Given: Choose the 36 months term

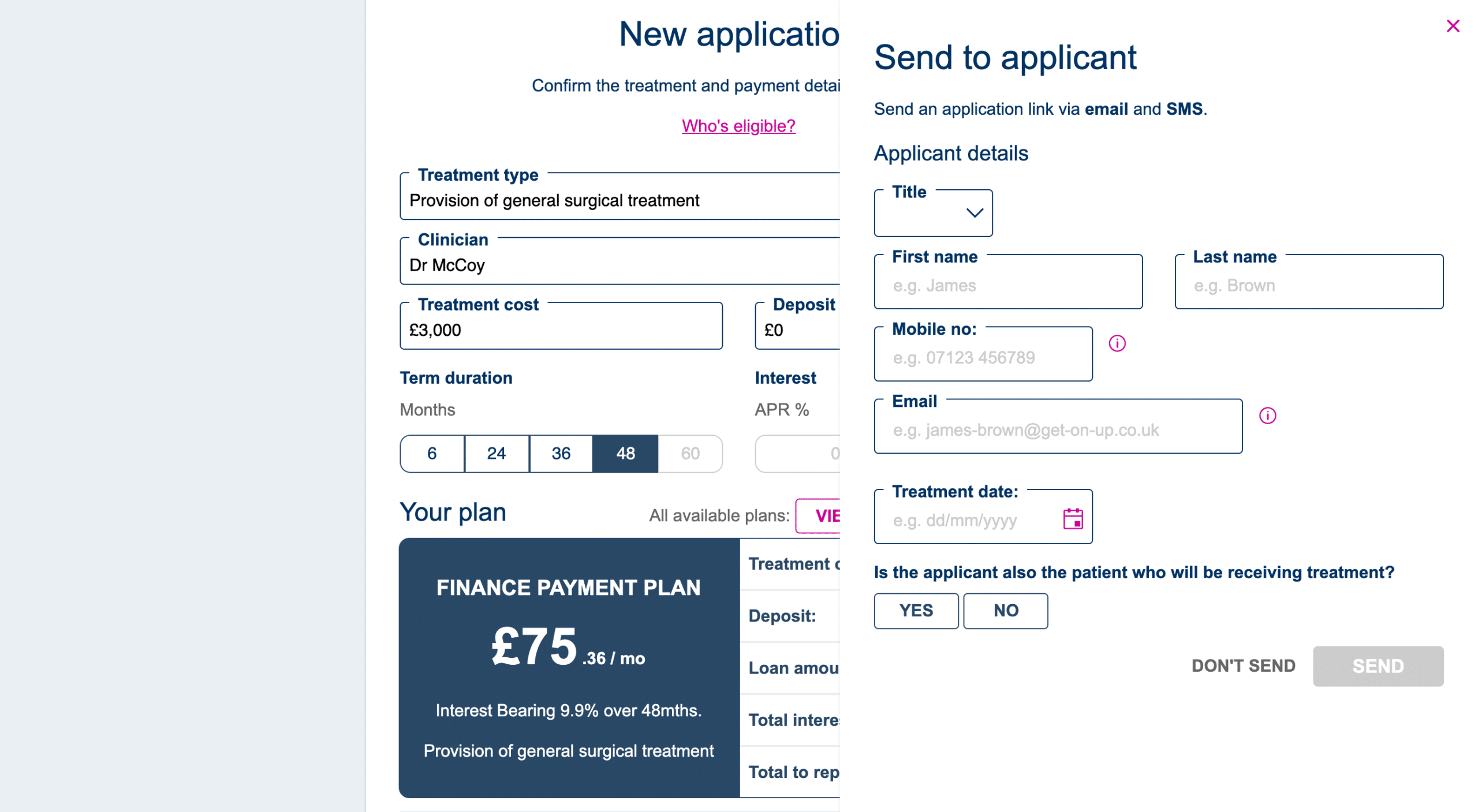Looking at the screenshot, I should point(561,454).
